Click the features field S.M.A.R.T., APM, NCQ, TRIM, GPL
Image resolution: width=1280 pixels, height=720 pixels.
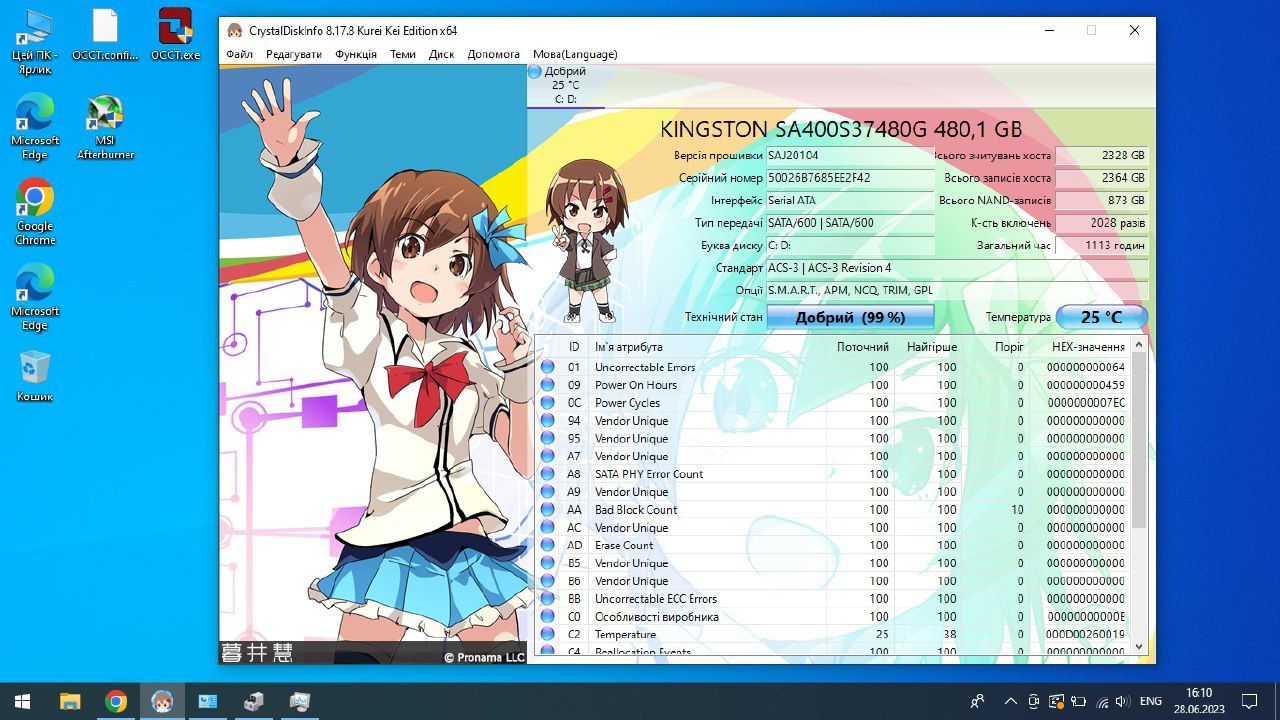tap(957, 290)
